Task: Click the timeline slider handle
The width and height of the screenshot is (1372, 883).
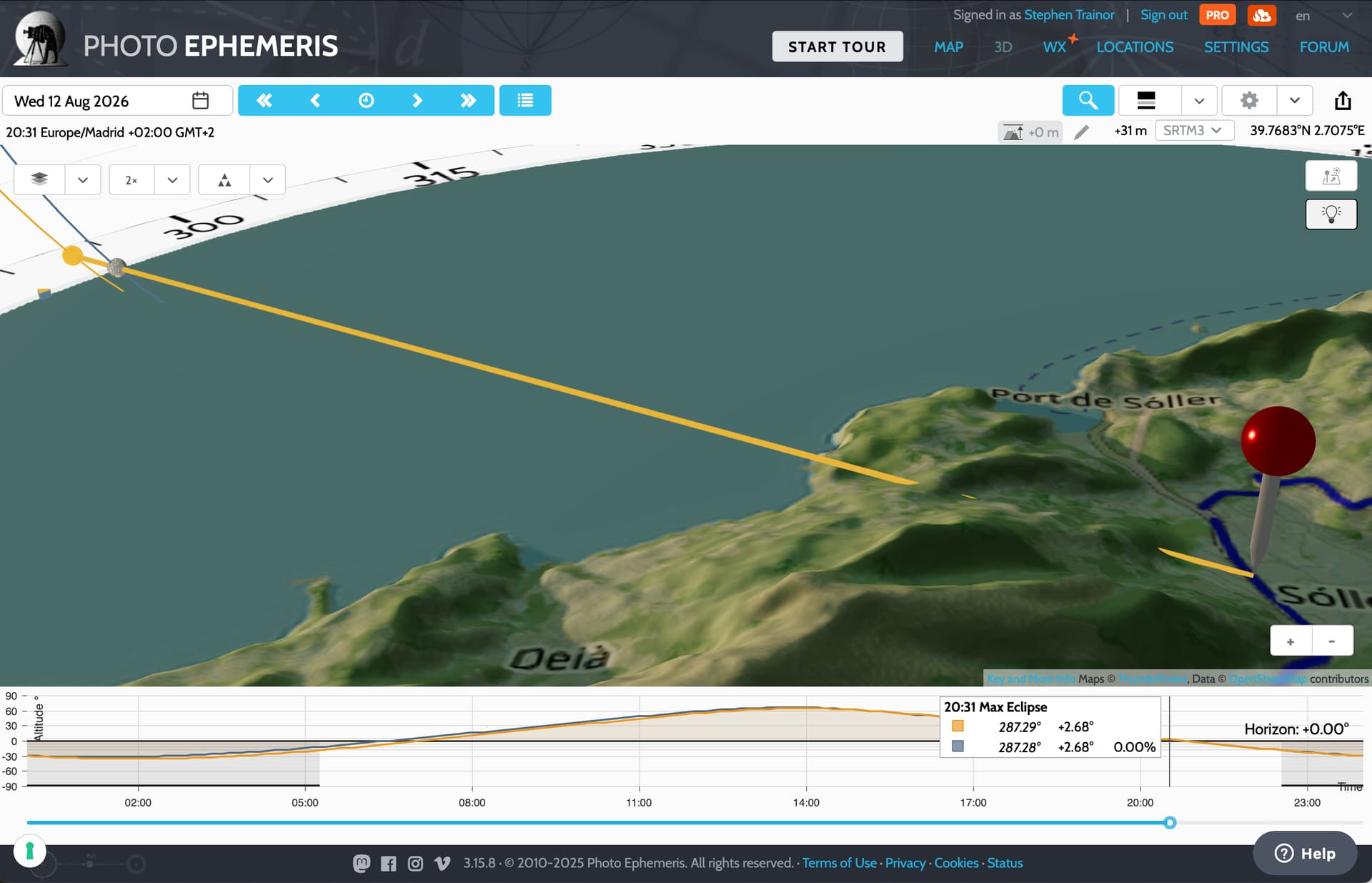Action: point(1170,822)
